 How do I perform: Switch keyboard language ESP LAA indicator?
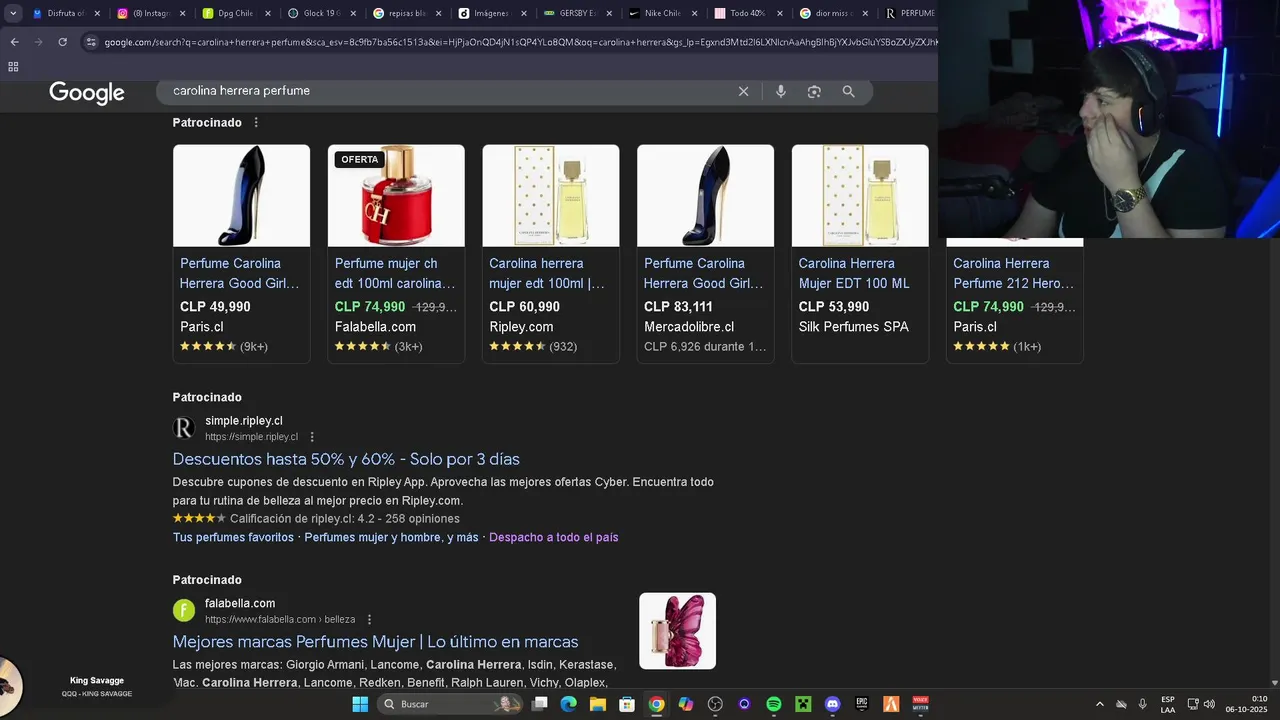click(1168, 704)
